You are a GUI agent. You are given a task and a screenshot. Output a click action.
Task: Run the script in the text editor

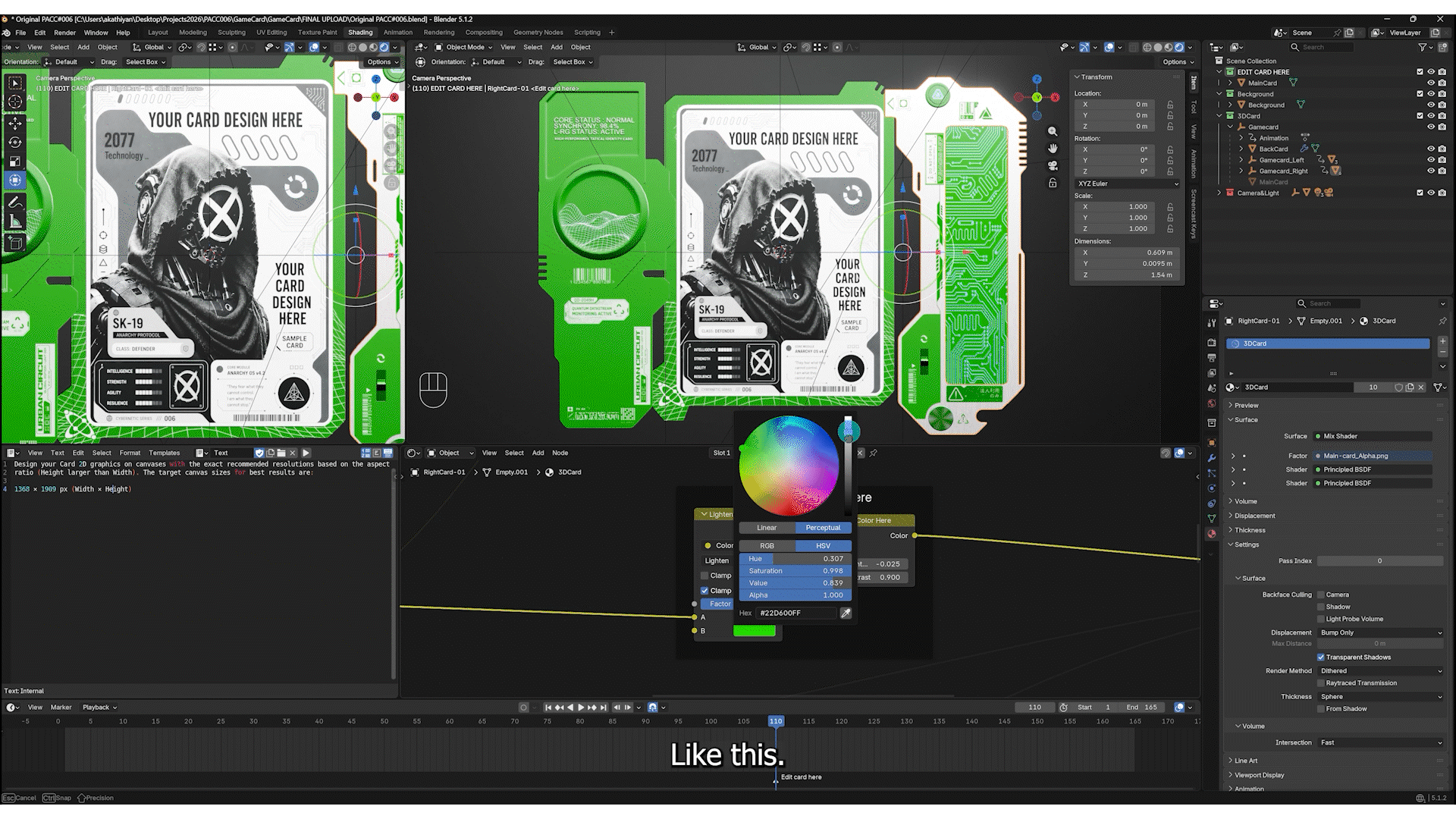(306, 453)
